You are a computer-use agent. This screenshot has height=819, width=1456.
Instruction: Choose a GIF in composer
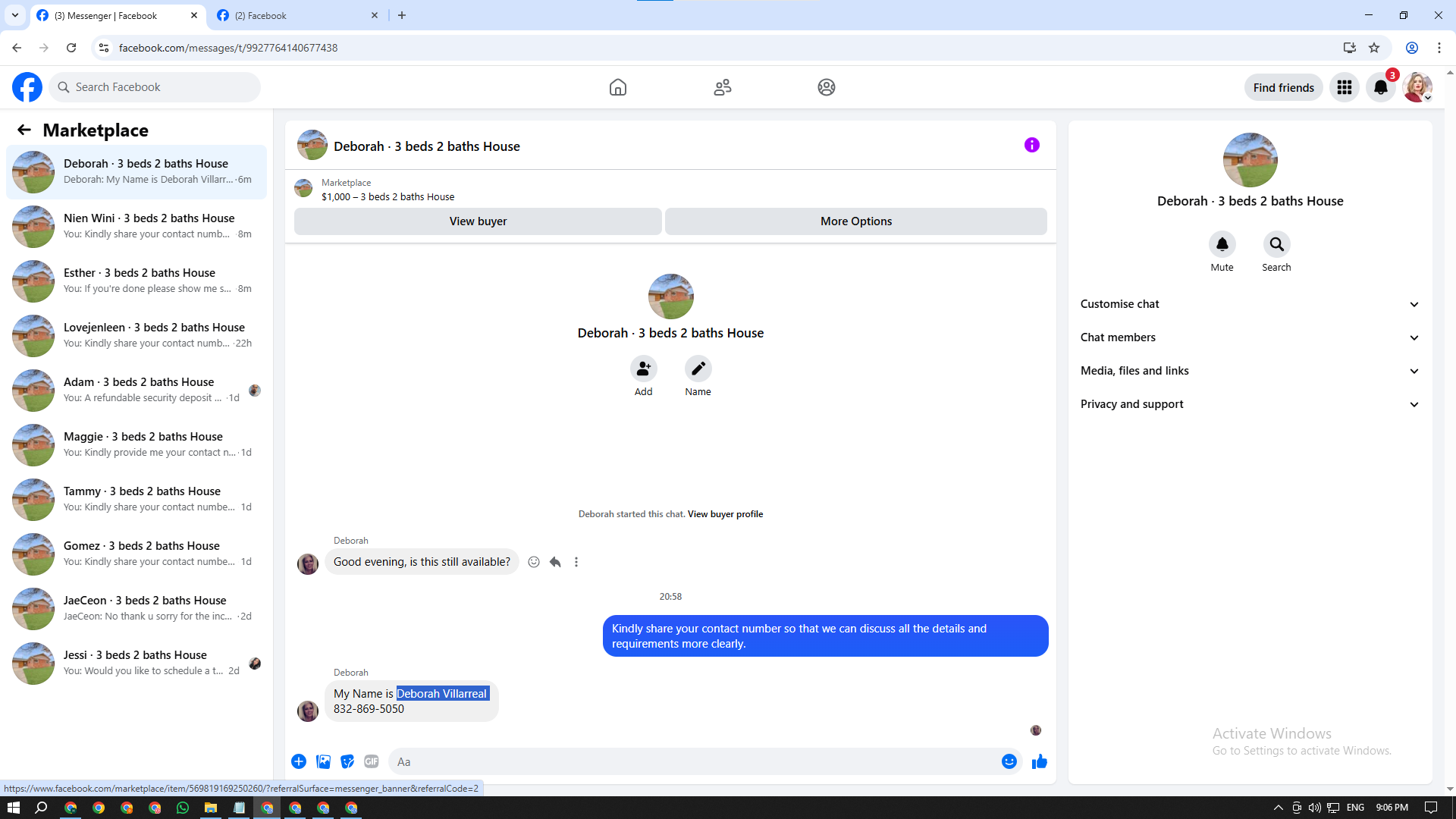372,761
